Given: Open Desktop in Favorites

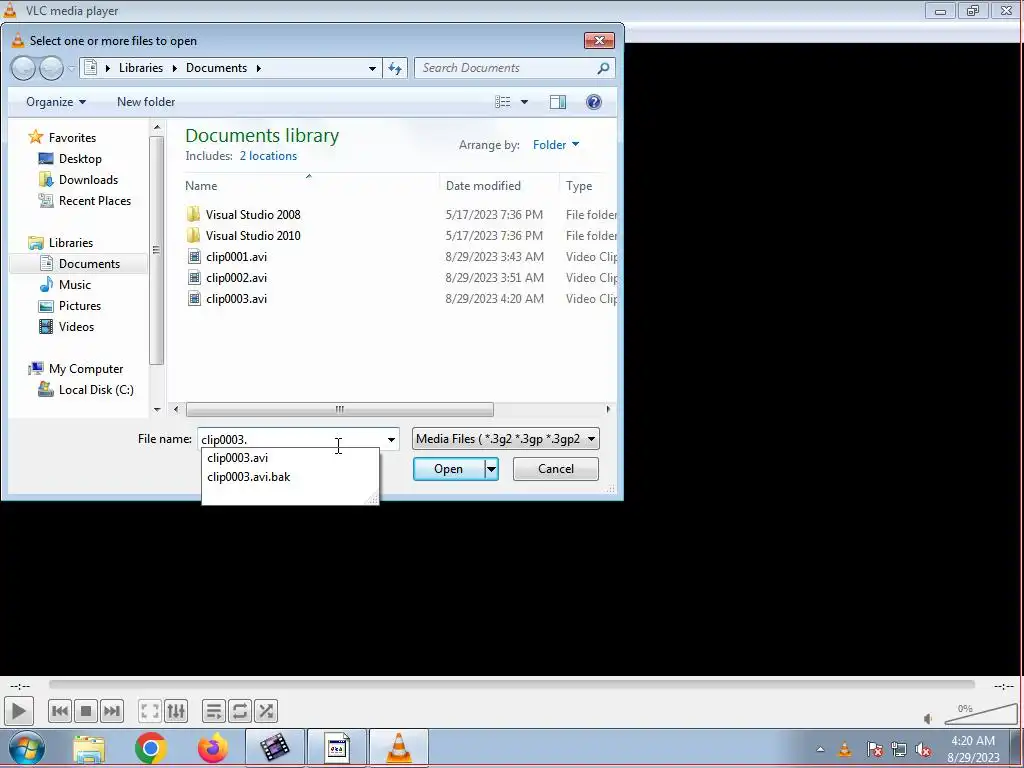Looking at the screenshot, I should click(x=80, y=159).
